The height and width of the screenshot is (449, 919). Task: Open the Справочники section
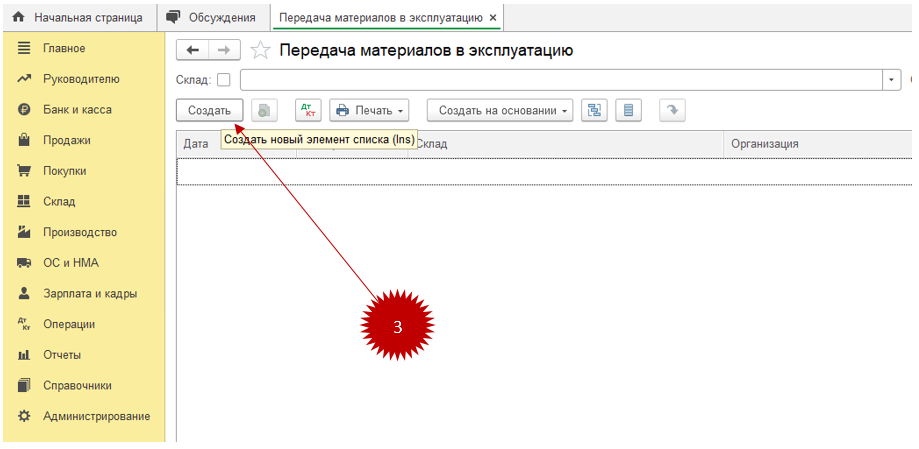click(x=77, y=386)
